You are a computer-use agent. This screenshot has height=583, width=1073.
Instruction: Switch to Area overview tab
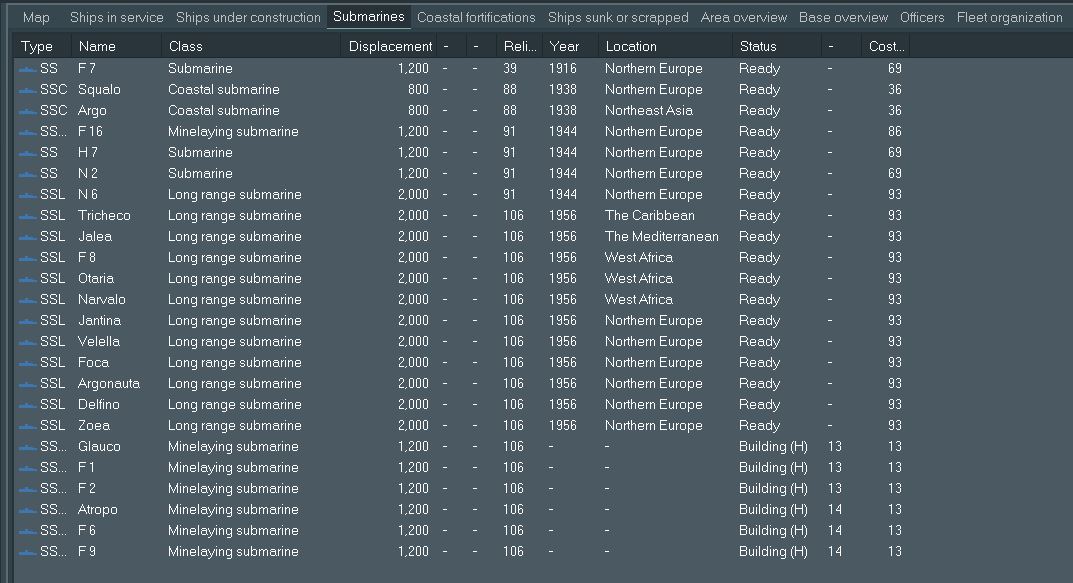coord(744,17)
